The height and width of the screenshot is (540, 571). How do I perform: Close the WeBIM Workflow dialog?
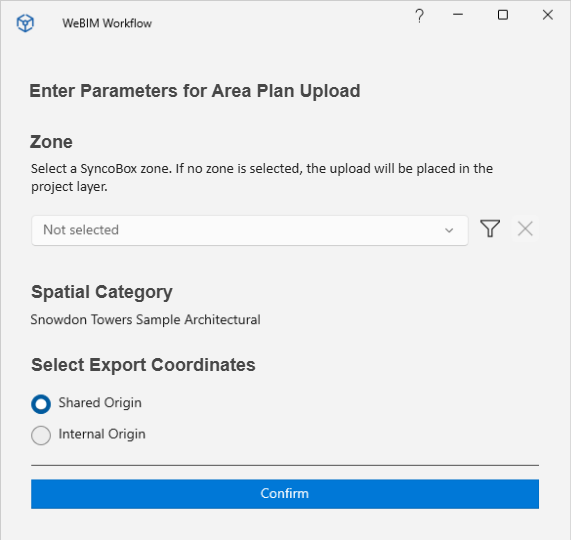coord(548,15)
